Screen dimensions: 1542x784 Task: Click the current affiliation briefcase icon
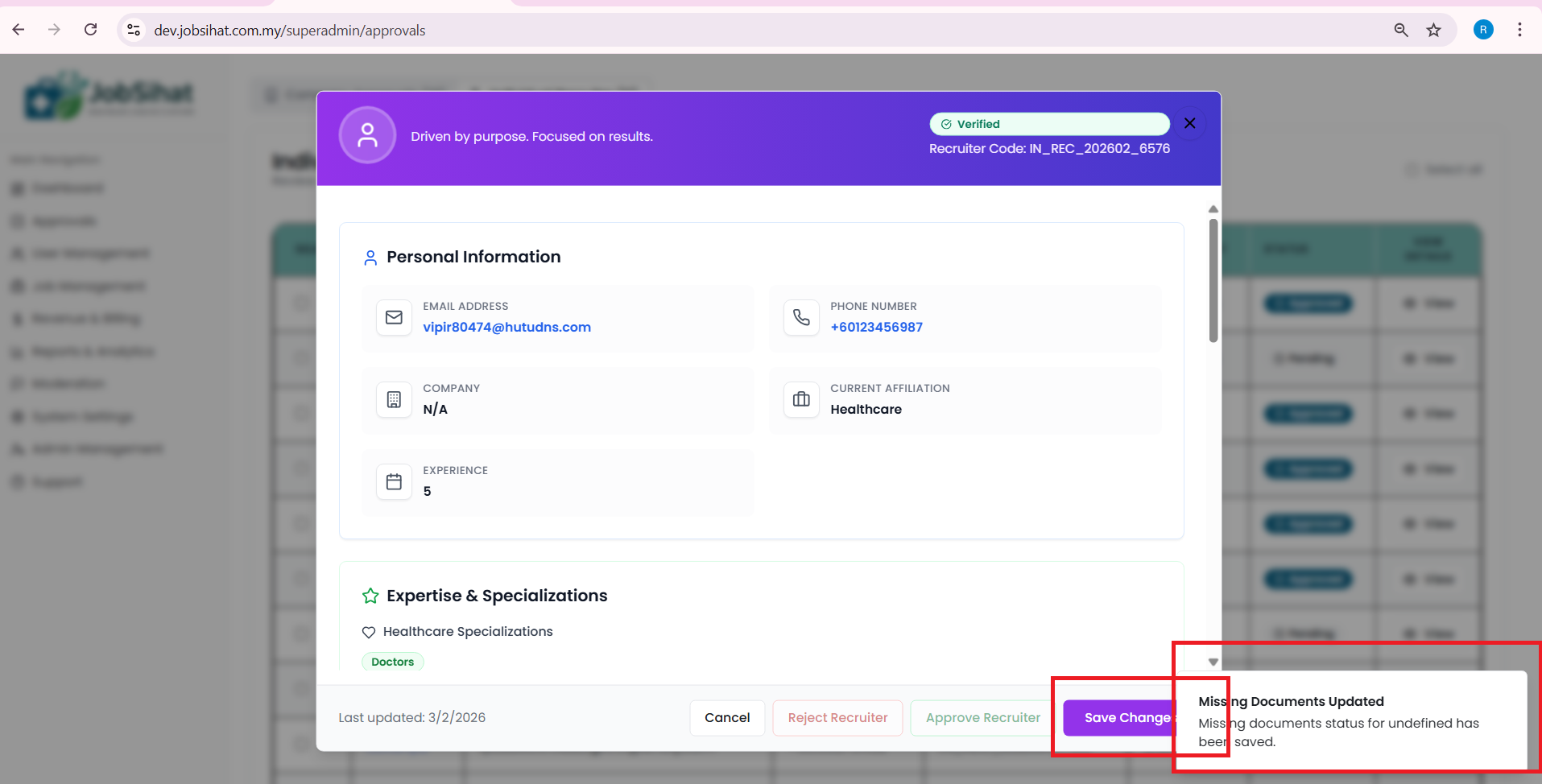point(801,400)
